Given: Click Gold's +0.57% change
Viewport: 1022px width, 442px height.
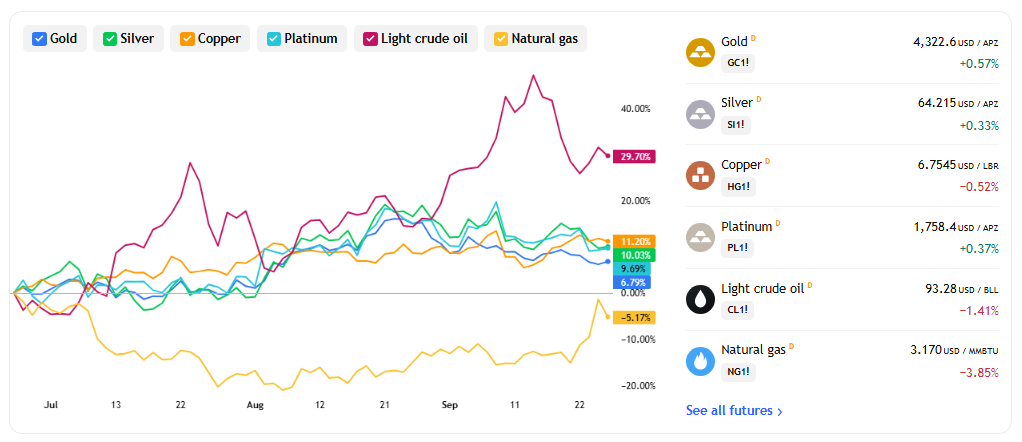Looking at the screenshot, I should point(979,64).
